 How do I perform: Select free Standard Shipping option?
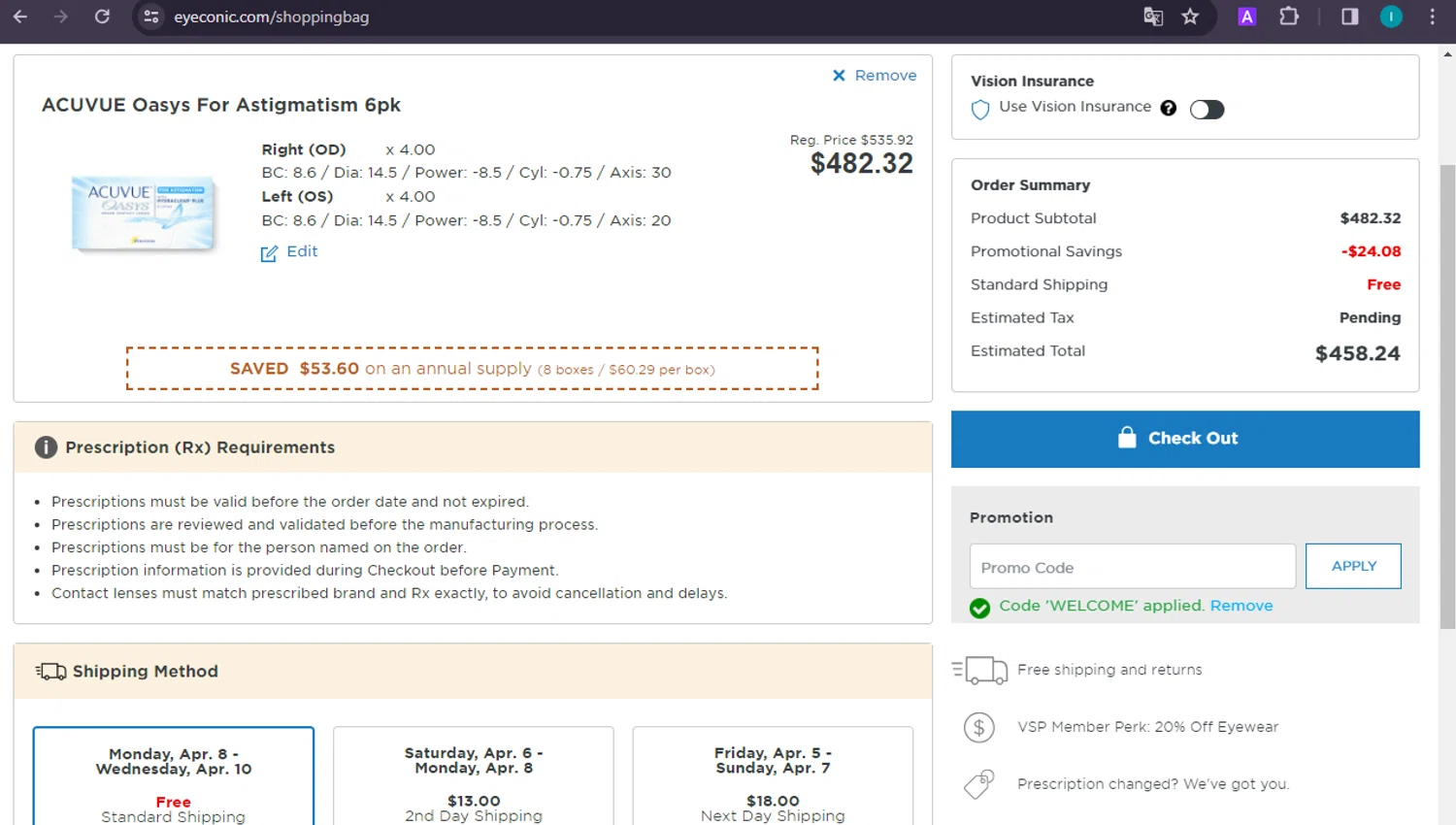[x=174, y=776]
